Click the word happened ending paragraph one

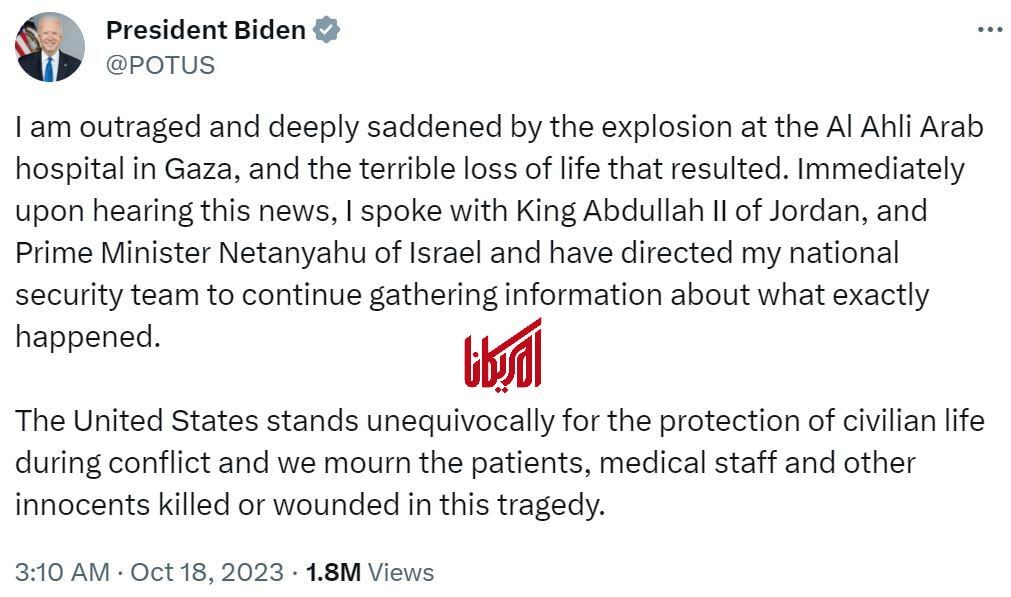pyautogui.click(x=87, y=337)
